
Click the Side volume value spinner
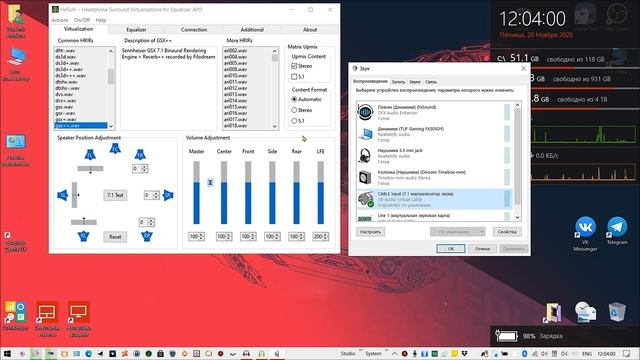(272, 237)
